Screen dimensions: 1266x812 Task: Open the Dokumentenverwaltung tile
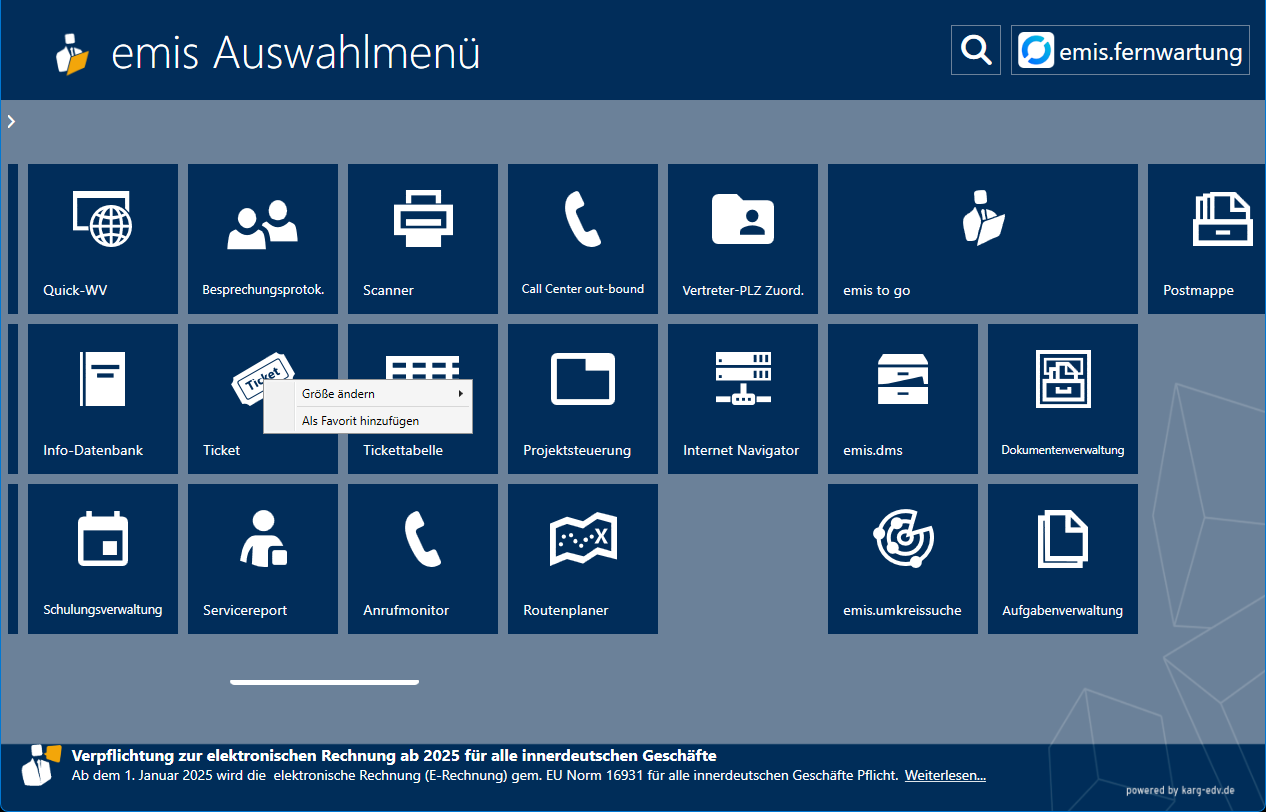pyautogui.click(x=1063, y=399)
